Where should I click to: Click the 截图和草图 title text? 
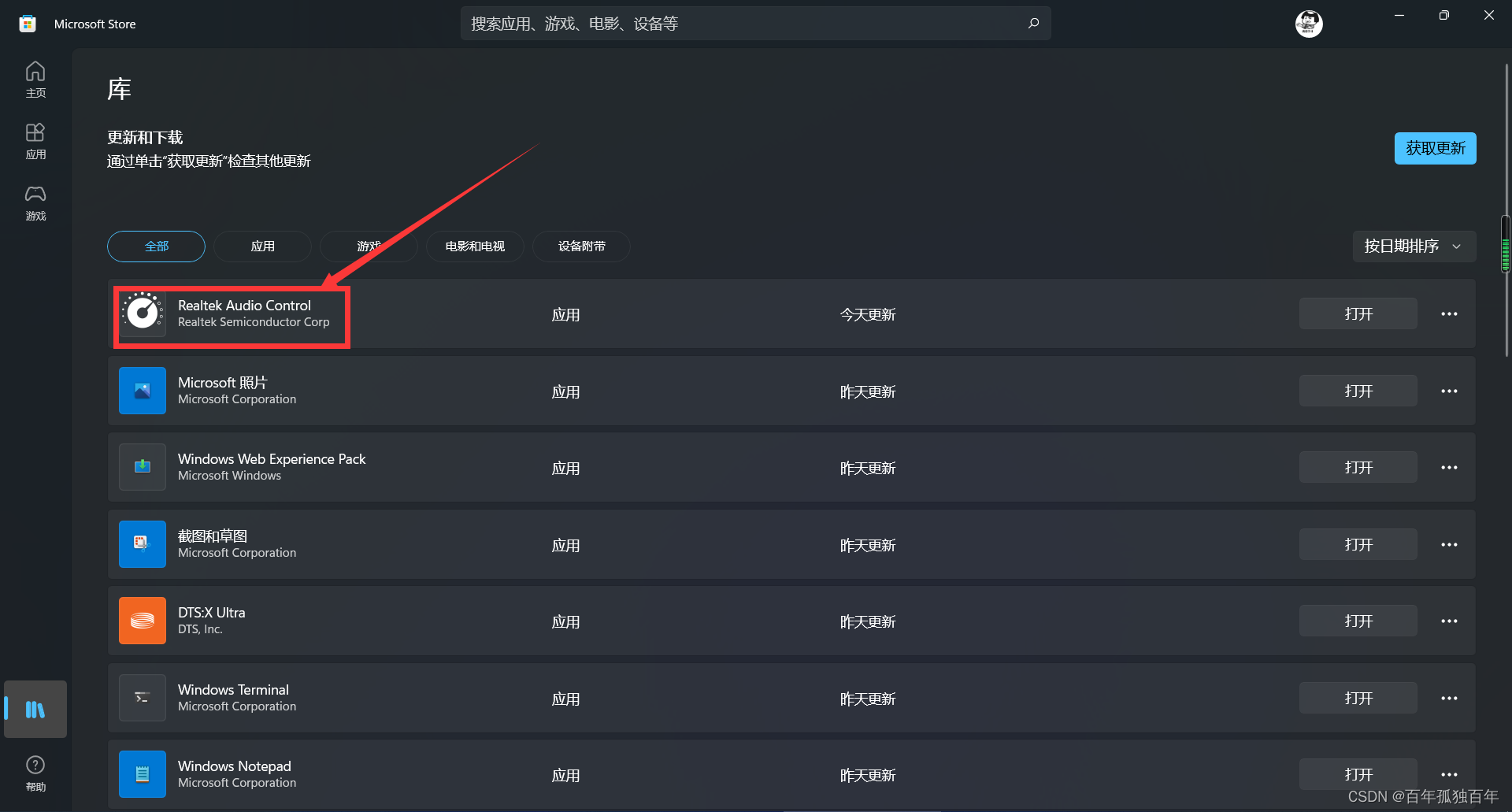tap(213, 536)
